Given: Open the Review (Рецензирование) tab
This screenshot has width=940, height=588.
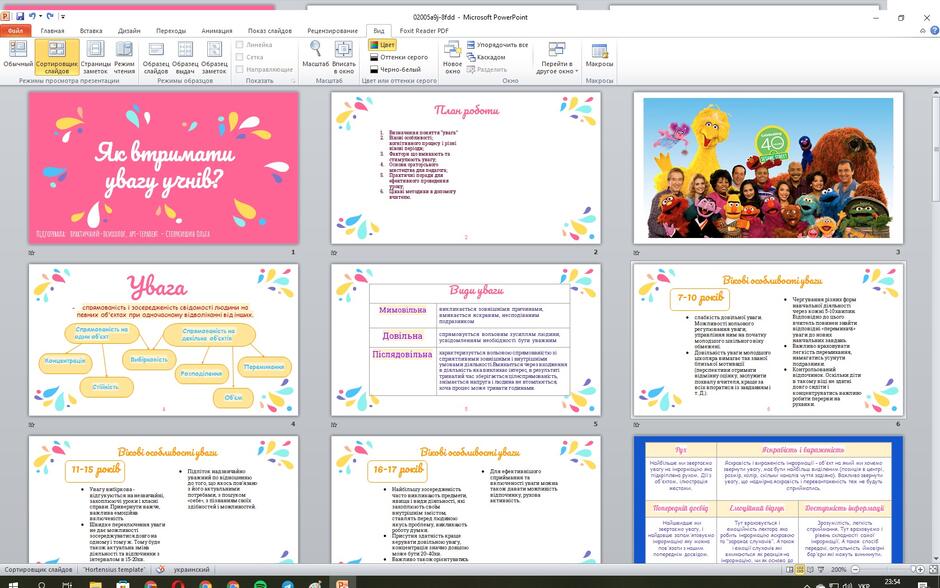Looking at the screenshot, I should tap(333, 31).
